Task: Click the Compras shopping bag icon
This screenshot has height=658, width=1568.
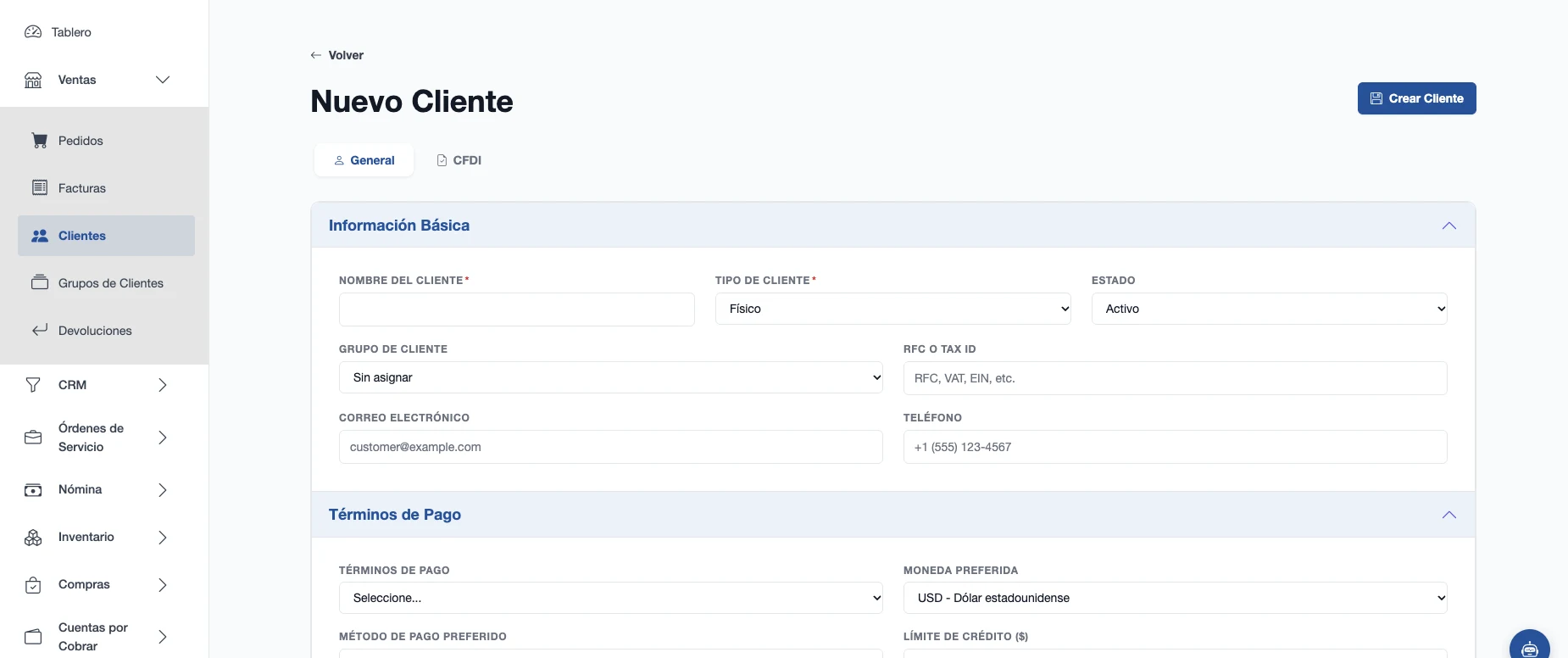Action: click(33, 585)
